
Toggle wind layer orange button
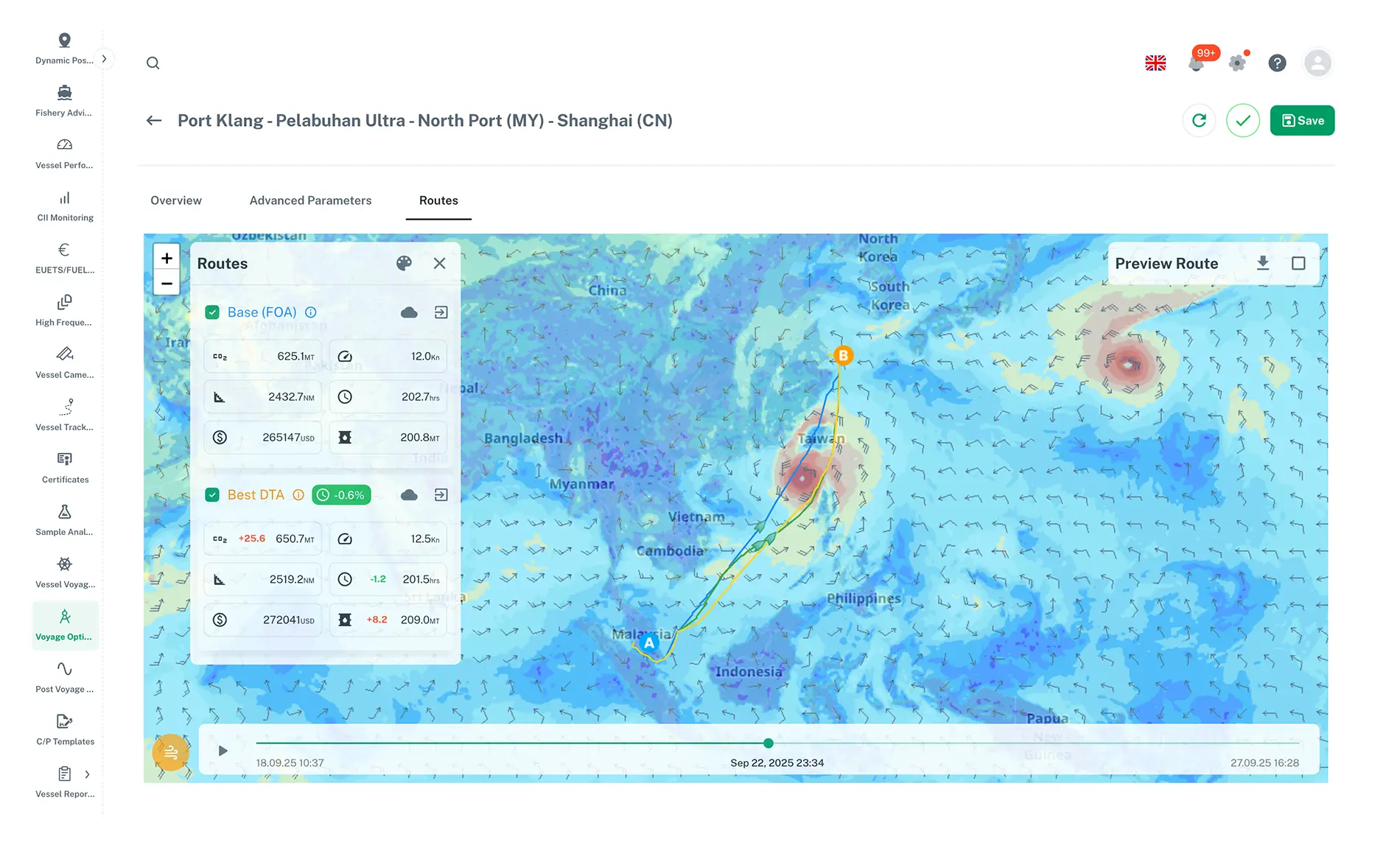pos(171,752)
